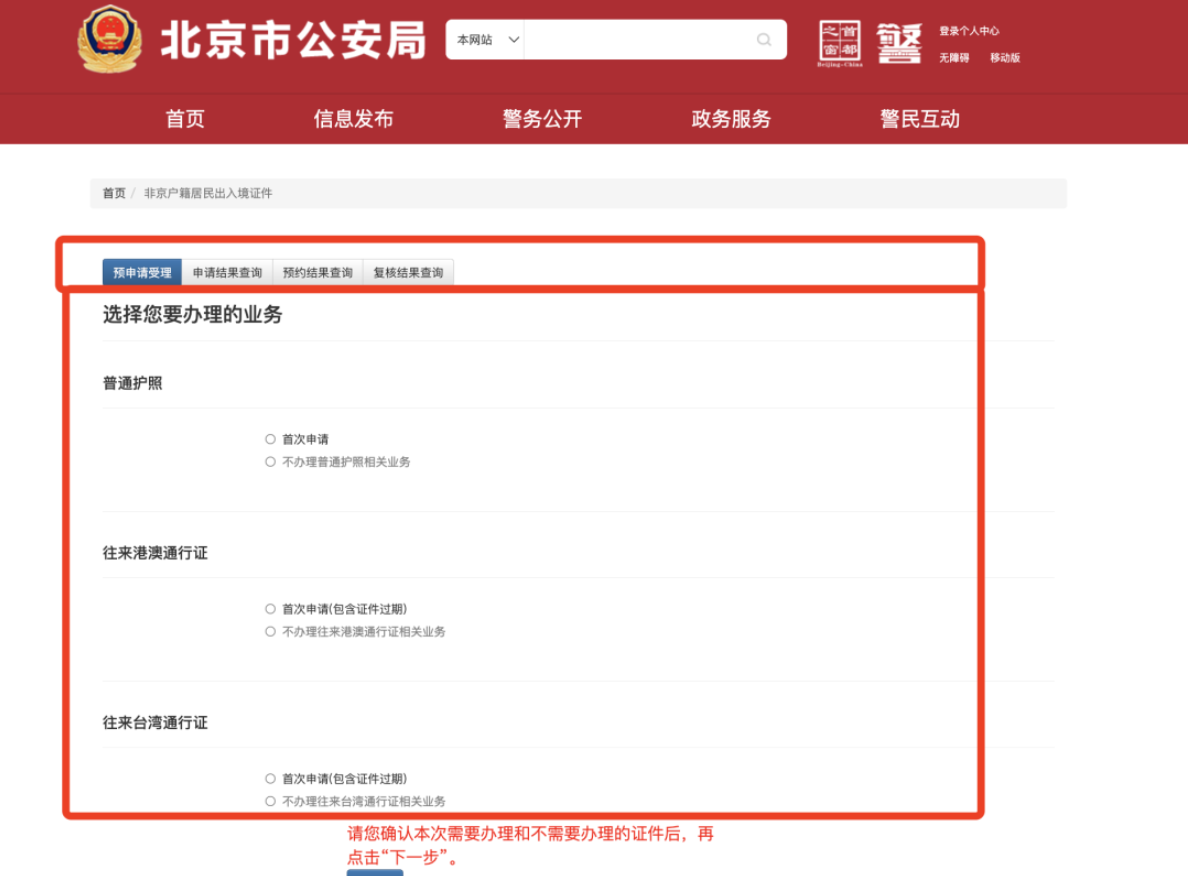Open the 移动版 mobile version link
Image resolution: width=1190 pixels, height=876 pixels.
tap(1005, 58)
